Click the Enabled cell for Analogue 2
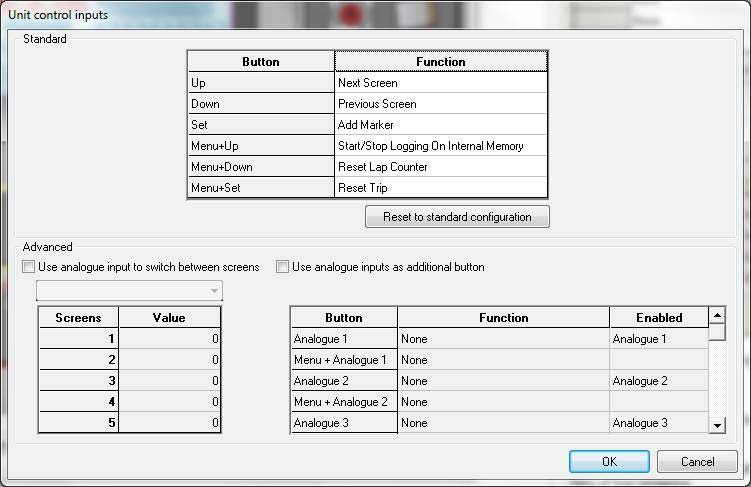 pyautogui.click(x=658, y=381)
